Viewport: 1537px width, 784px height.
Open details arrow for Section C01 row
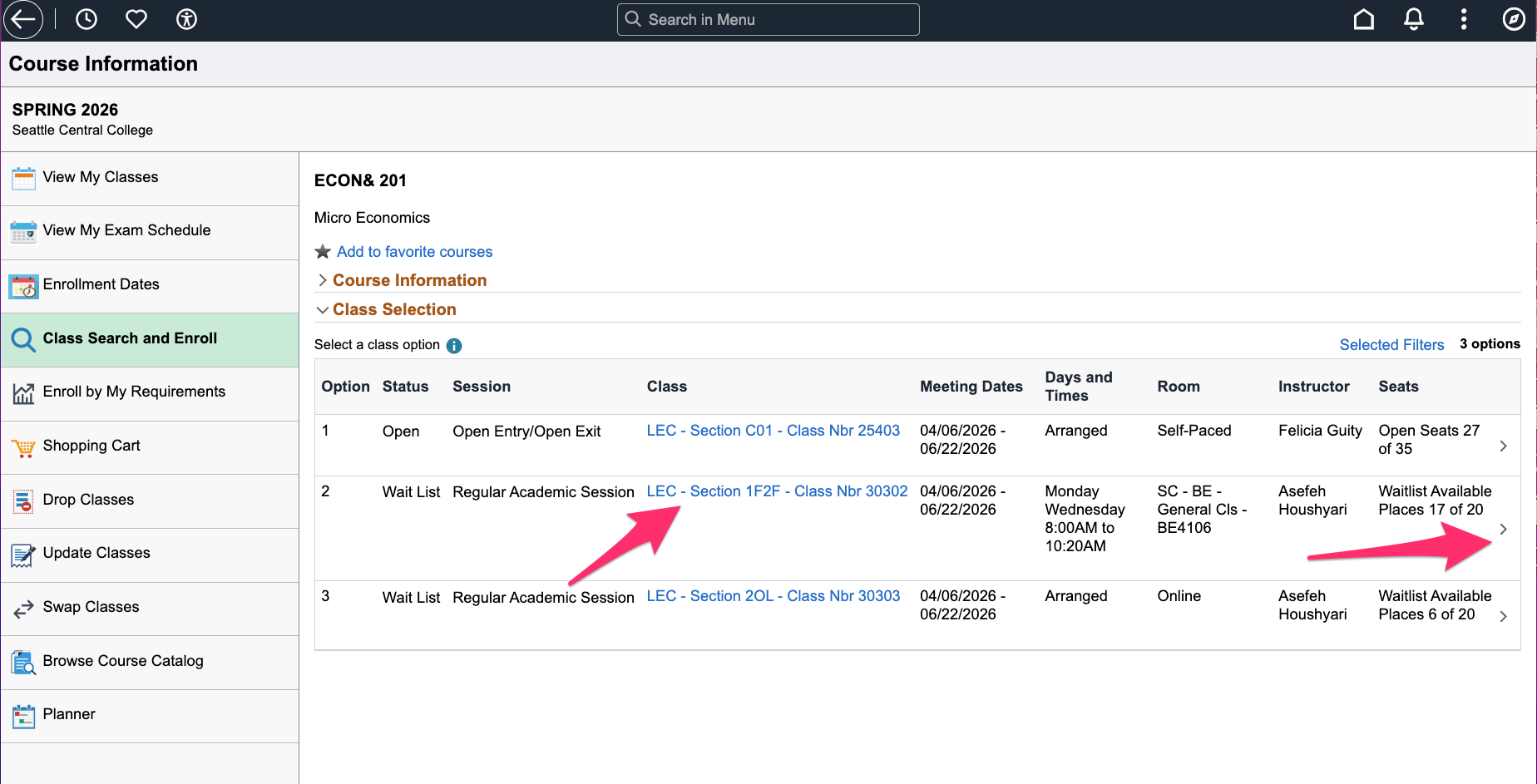tap(1503, 446)
